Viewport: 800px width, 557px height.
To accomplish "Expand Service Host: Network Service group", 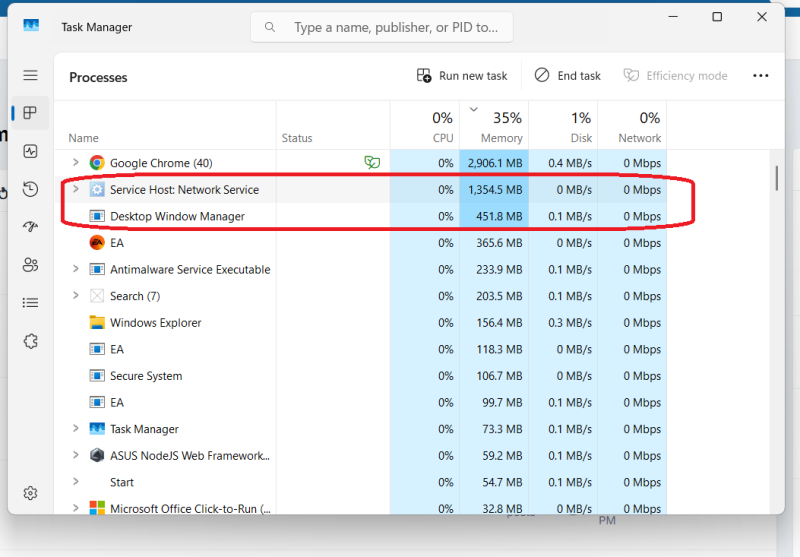I will click(x=75, y=190).
